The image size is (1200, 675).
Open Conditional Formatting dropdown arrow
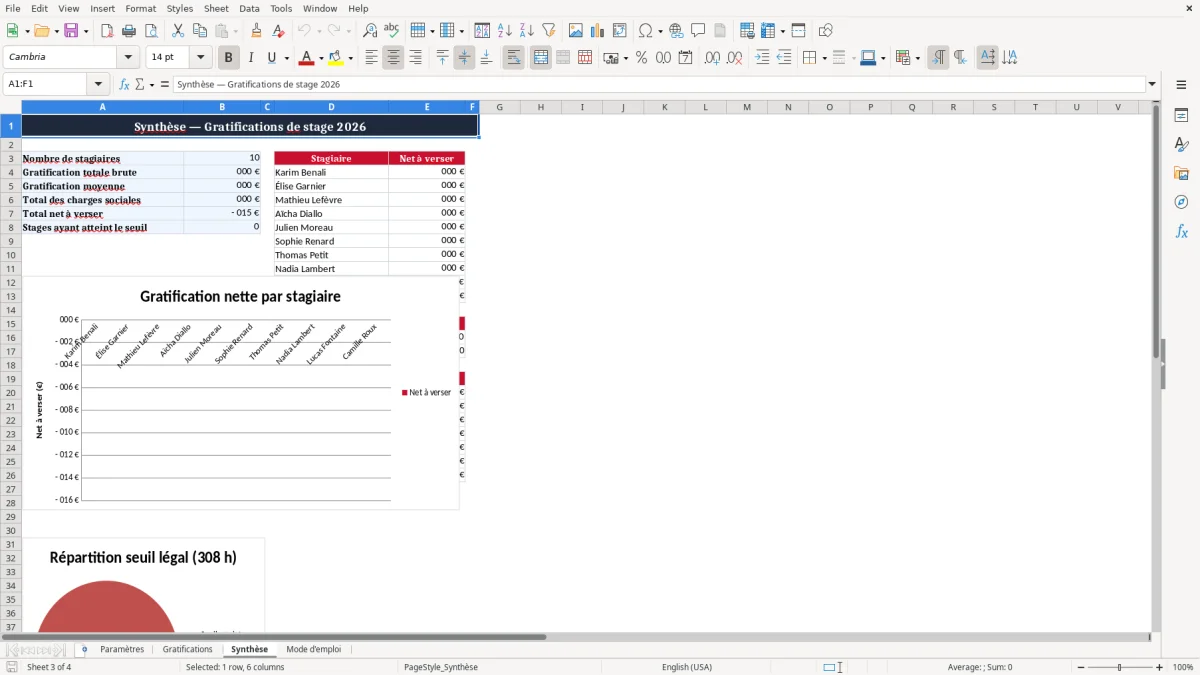tap(918, 58)
